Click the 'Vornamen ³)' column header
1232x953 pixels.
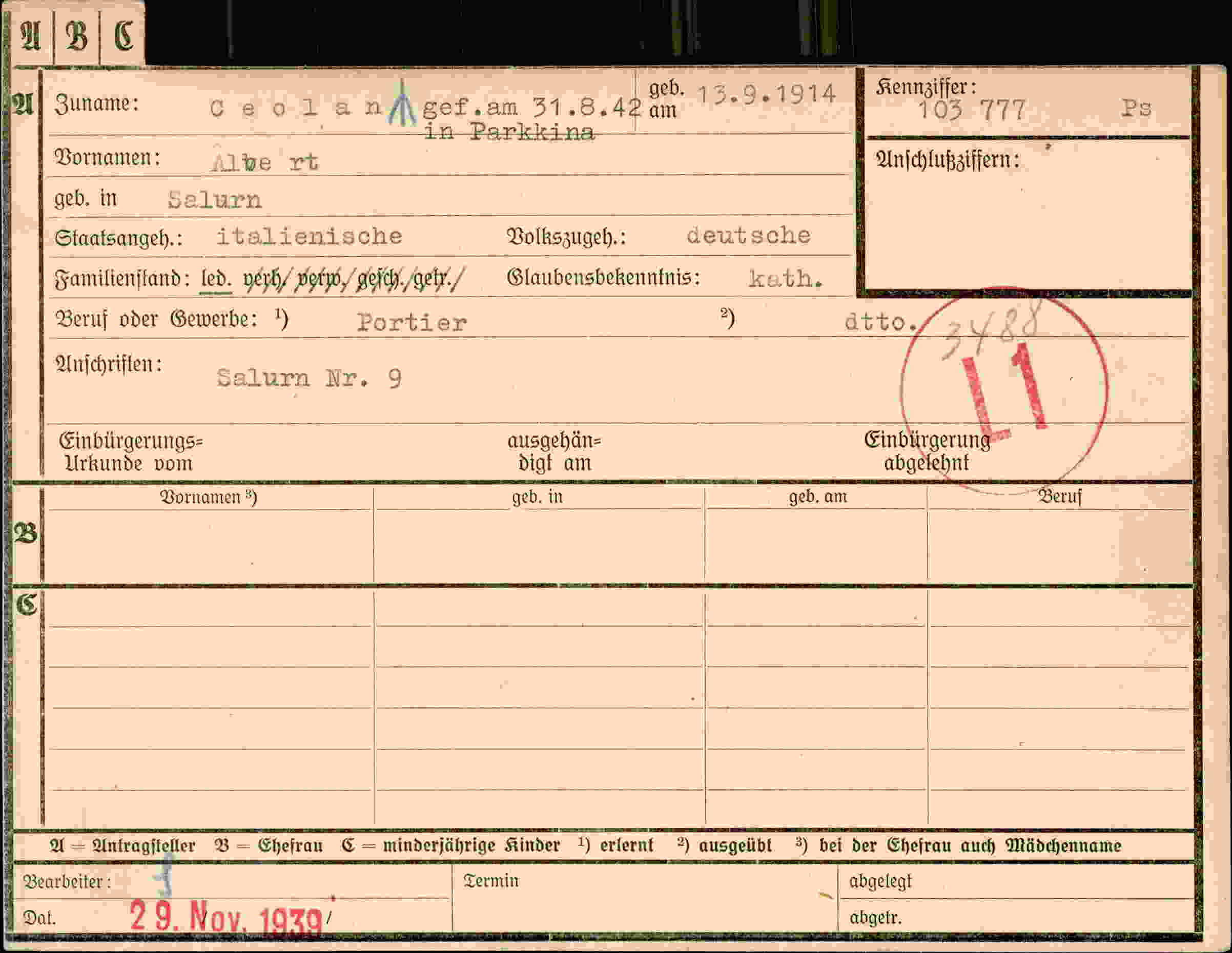click(209, 498)
